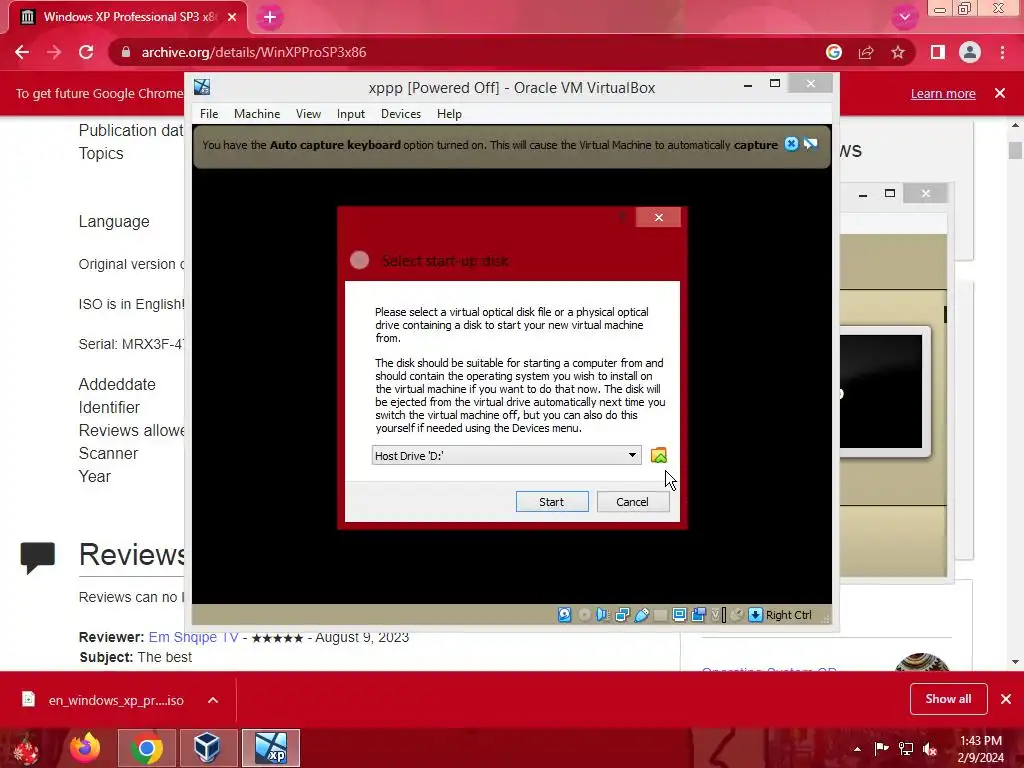Viewport: 1024px width, 768px height.
Task: Click the mouse integration status icon
Action: [x=737, y=615]
